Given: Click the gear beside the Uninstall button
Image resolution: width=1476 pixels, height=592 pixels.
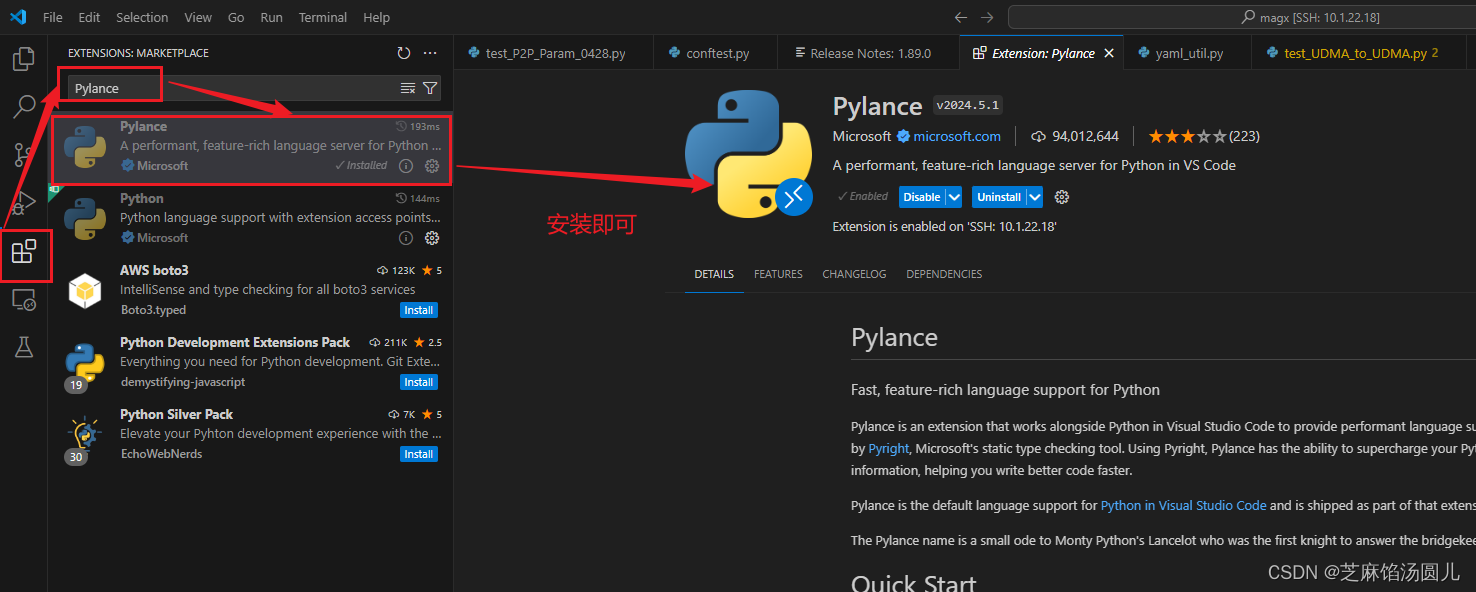Looking at the screenshot, I should point(1062,197).
